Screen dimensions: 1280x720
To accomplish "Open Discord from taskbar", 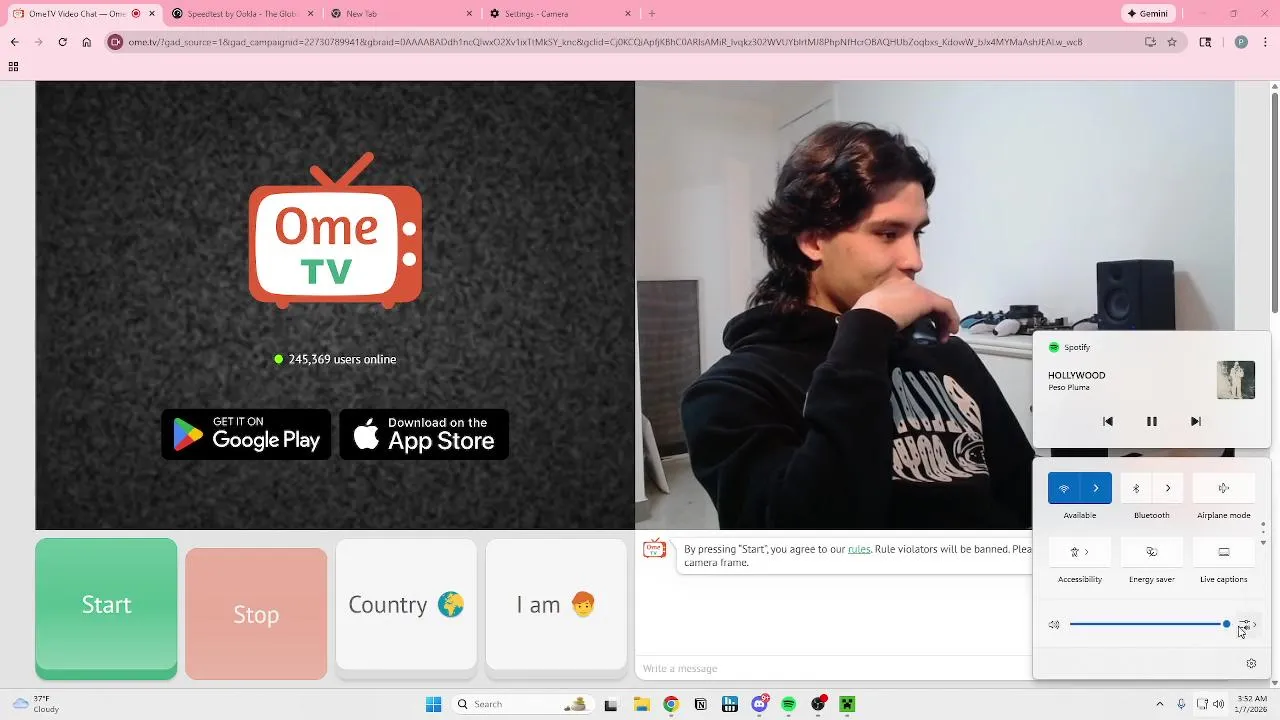I will coord(759,704).
